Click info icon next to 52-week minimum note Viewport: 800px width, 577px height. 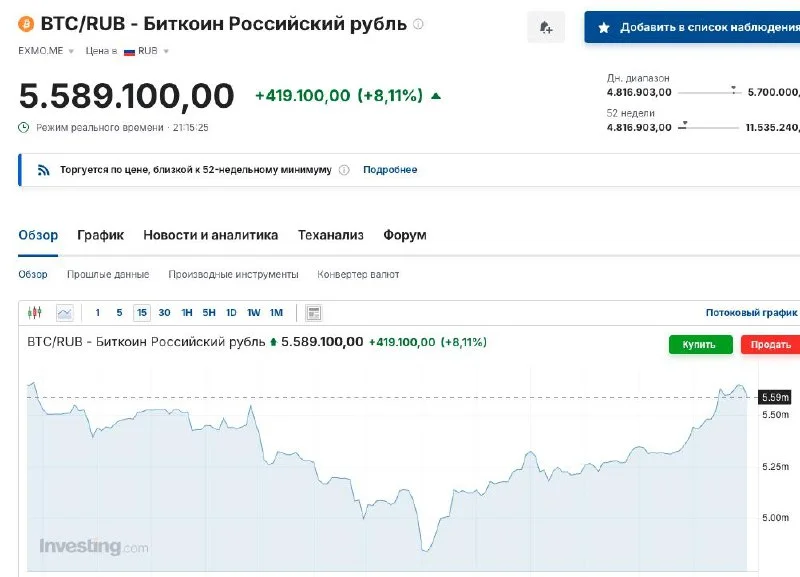coord(344,170)
